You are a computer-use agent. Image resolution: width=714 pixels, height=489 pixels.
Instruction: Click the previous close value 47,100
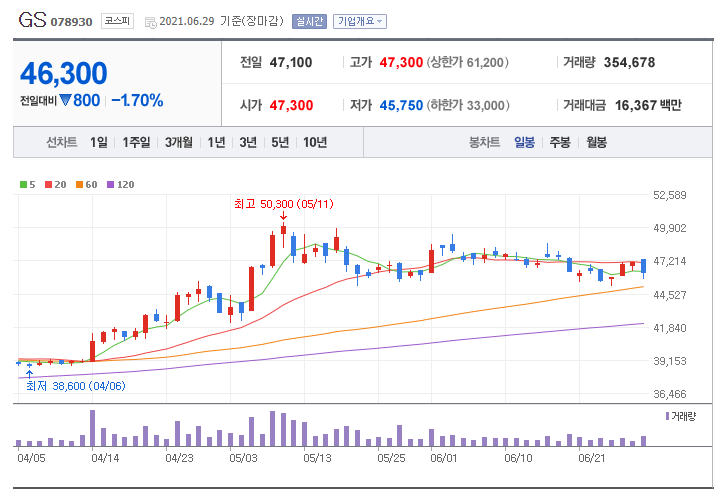click(x=291, y=62)
